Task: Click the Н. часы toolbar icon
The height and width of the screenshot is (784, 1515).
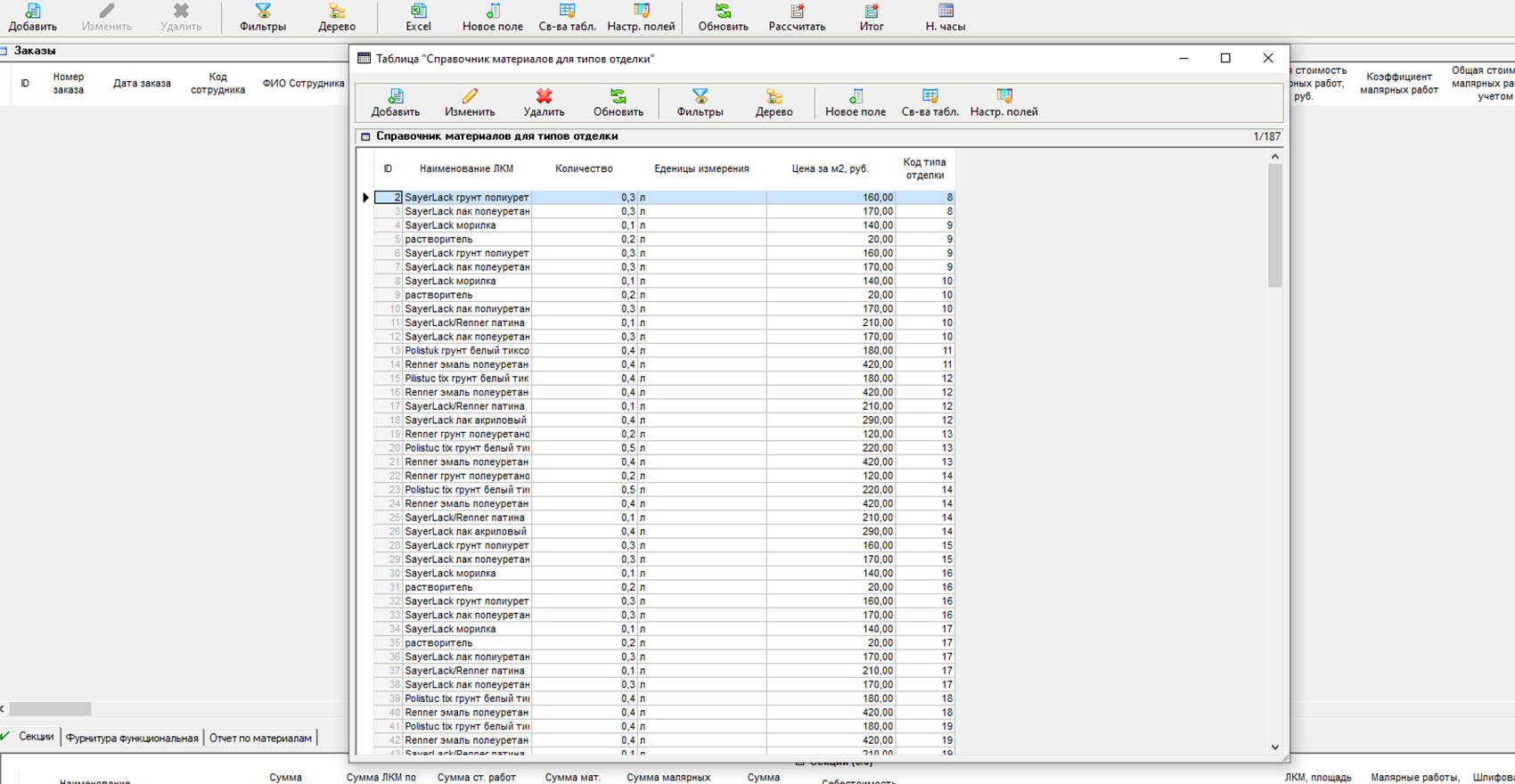Action: (x=946, y=18)
